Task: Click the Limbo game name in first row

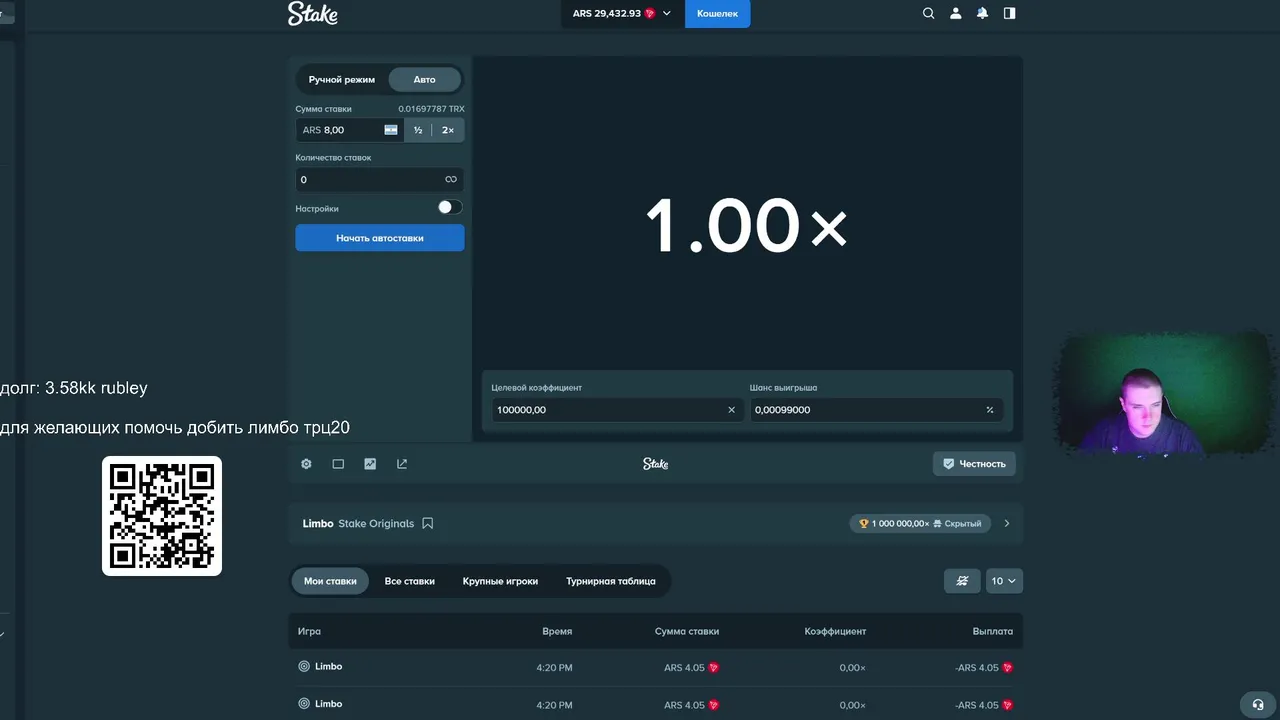Action: (x=328, y=666)
